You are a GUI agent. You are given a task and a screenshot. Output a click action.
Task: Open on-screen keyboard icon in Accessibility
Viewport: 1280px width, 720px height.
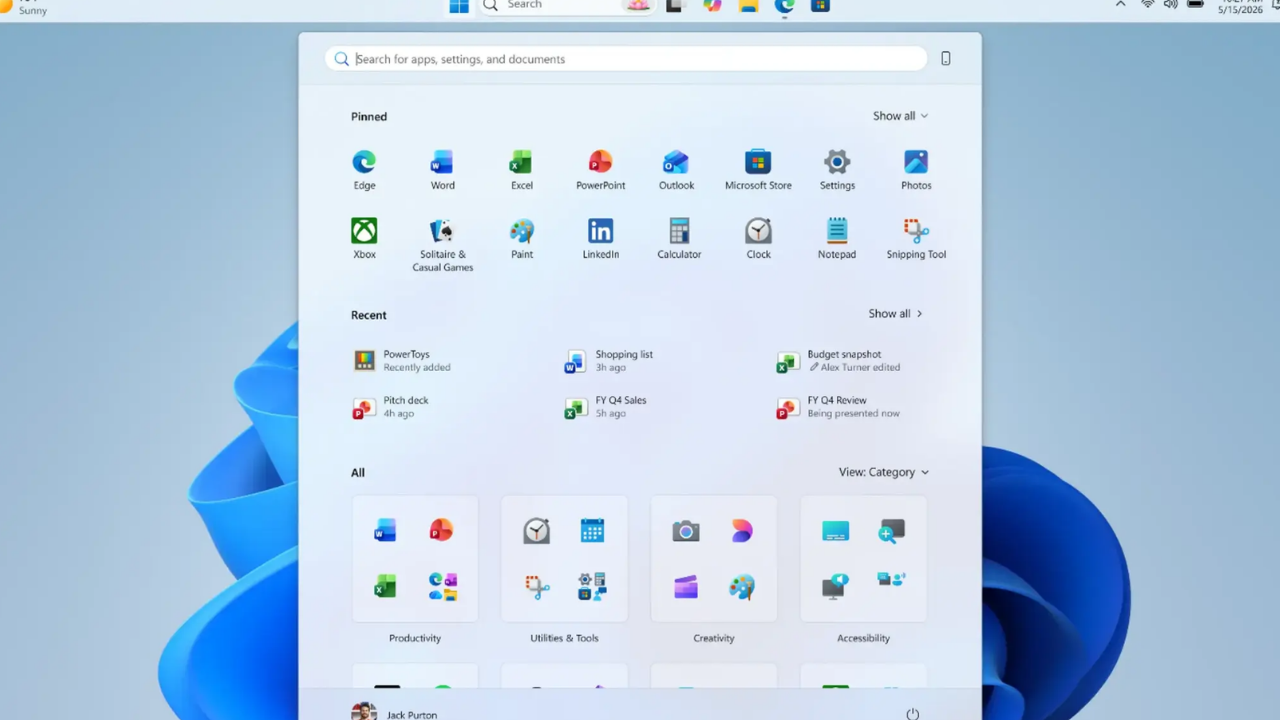pyautogui.click(x=835, y=530)
